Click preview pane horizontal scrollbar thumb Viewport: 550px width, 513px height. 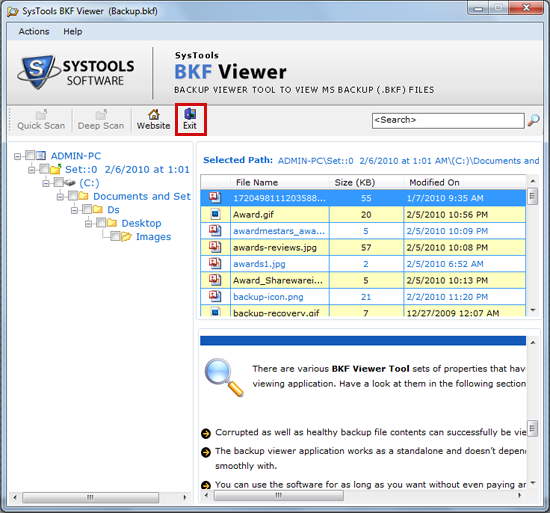(x=279, y=495)
